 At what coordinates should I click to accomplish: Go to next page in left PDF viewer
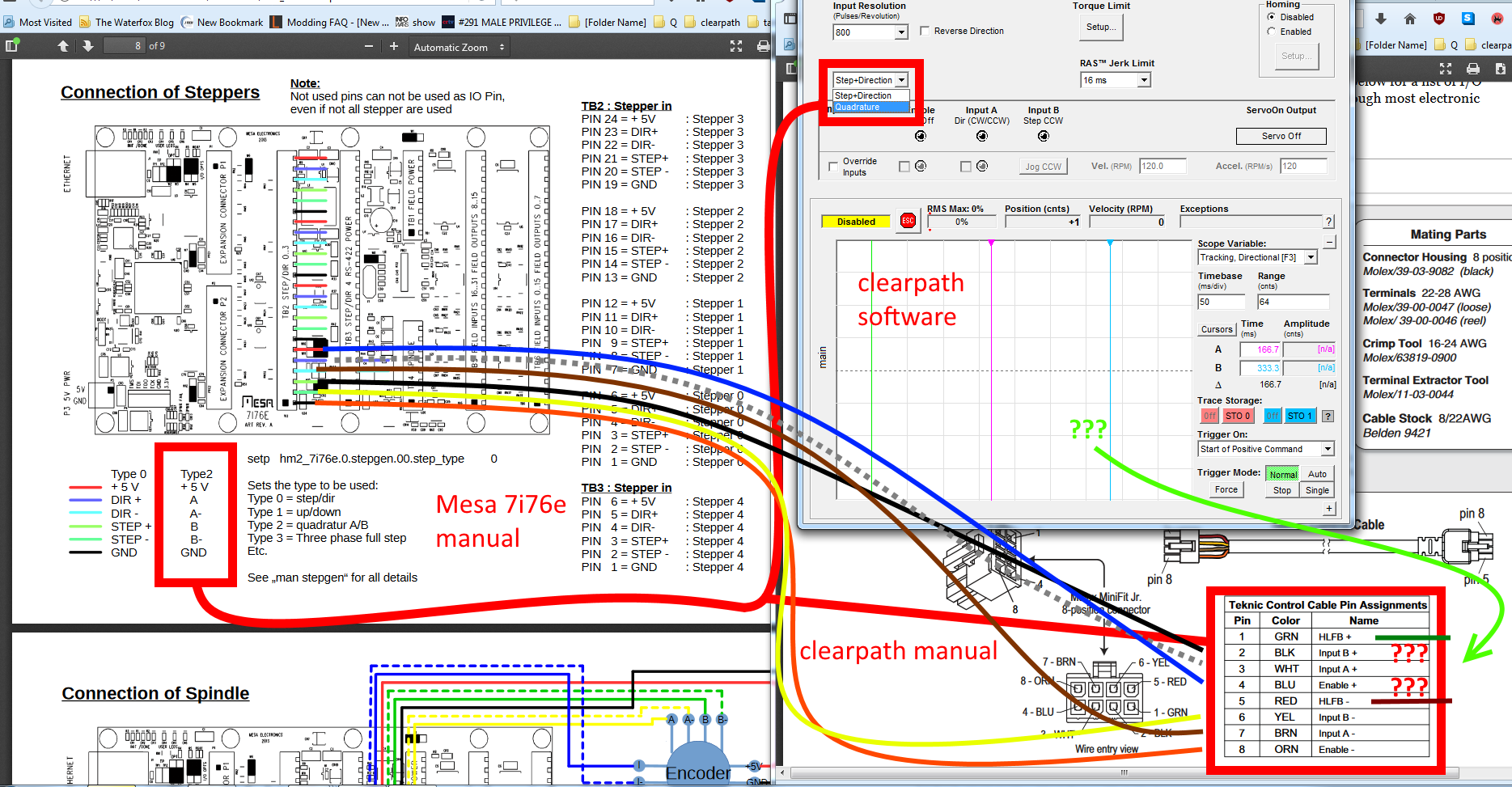coord(88,46)
